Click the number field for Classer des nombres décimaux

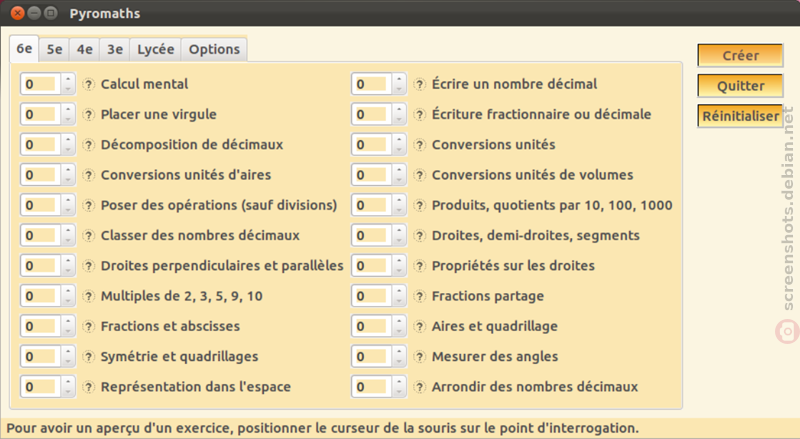click(x=41, y=236)
